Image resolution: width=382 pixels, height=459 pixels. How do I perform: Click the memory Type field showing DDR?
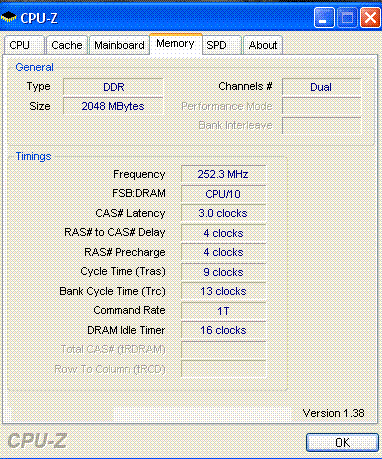pyautogui.click(x=113, y=87)
